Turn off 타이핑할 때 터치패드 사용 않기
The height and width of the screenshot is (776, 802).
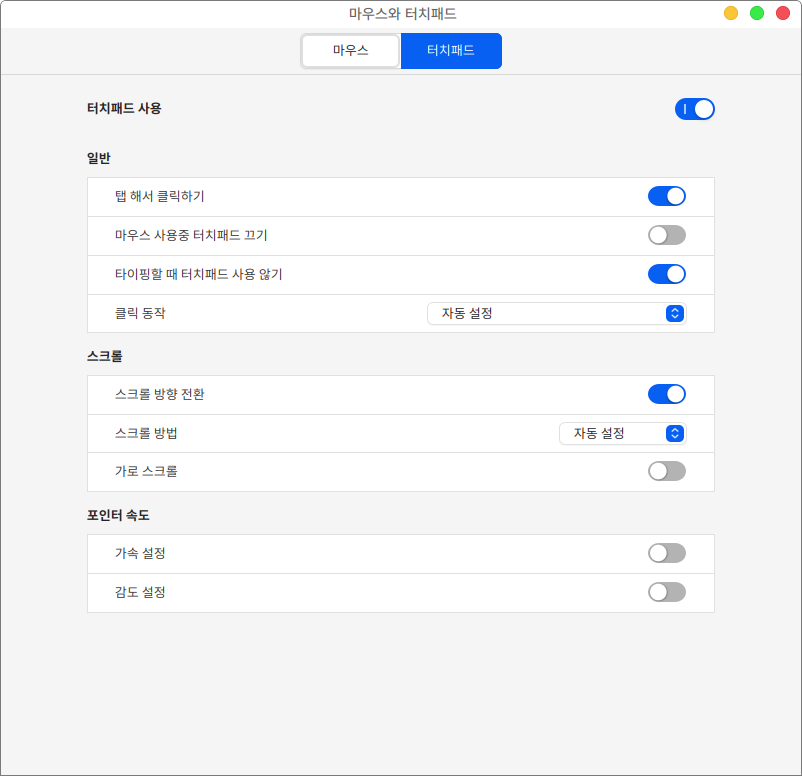(x=666, y=274)
